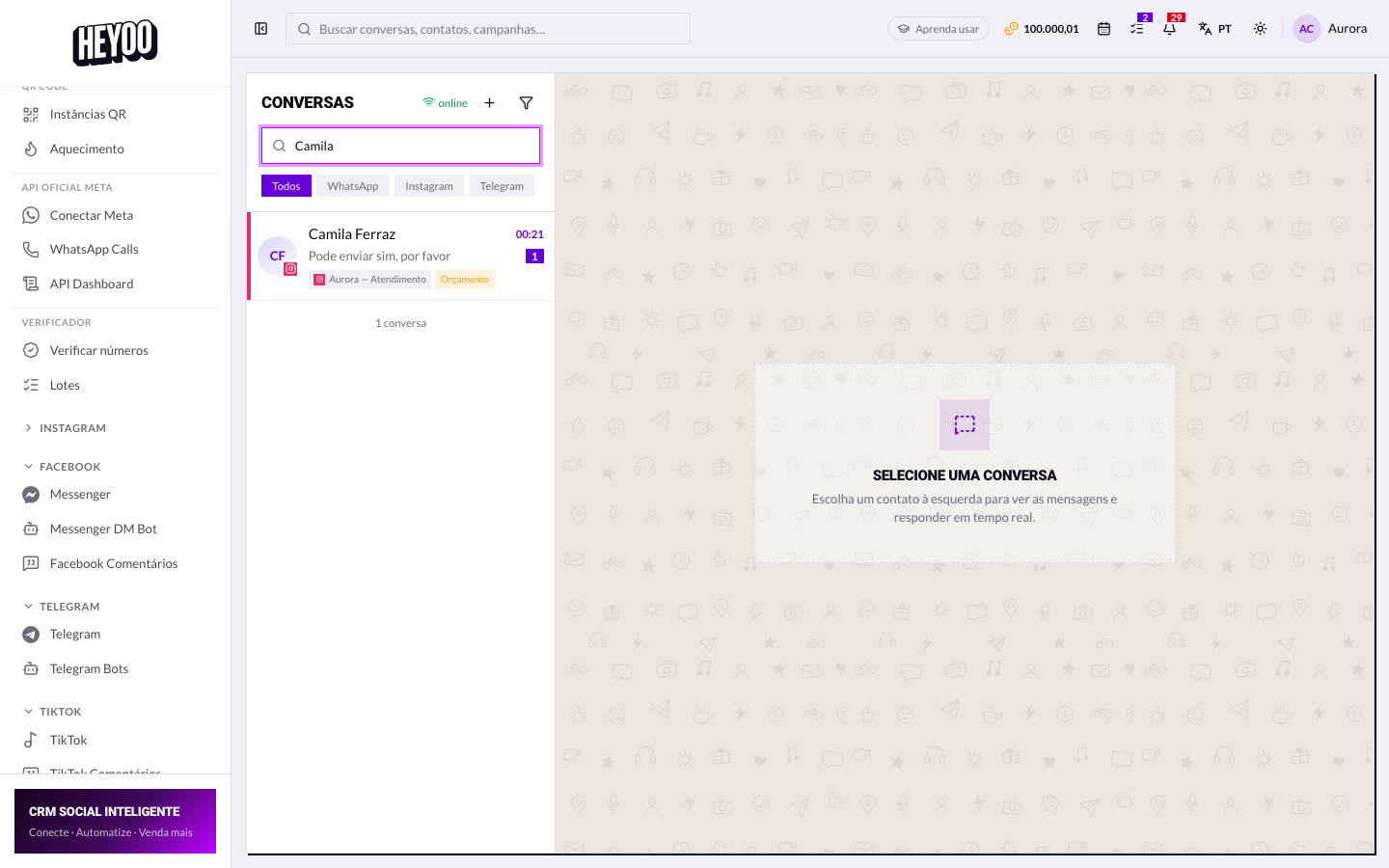Click the Aurora — Atendimento tag
The height and width of the screenshot is (868, 1389).
[370, 280]
